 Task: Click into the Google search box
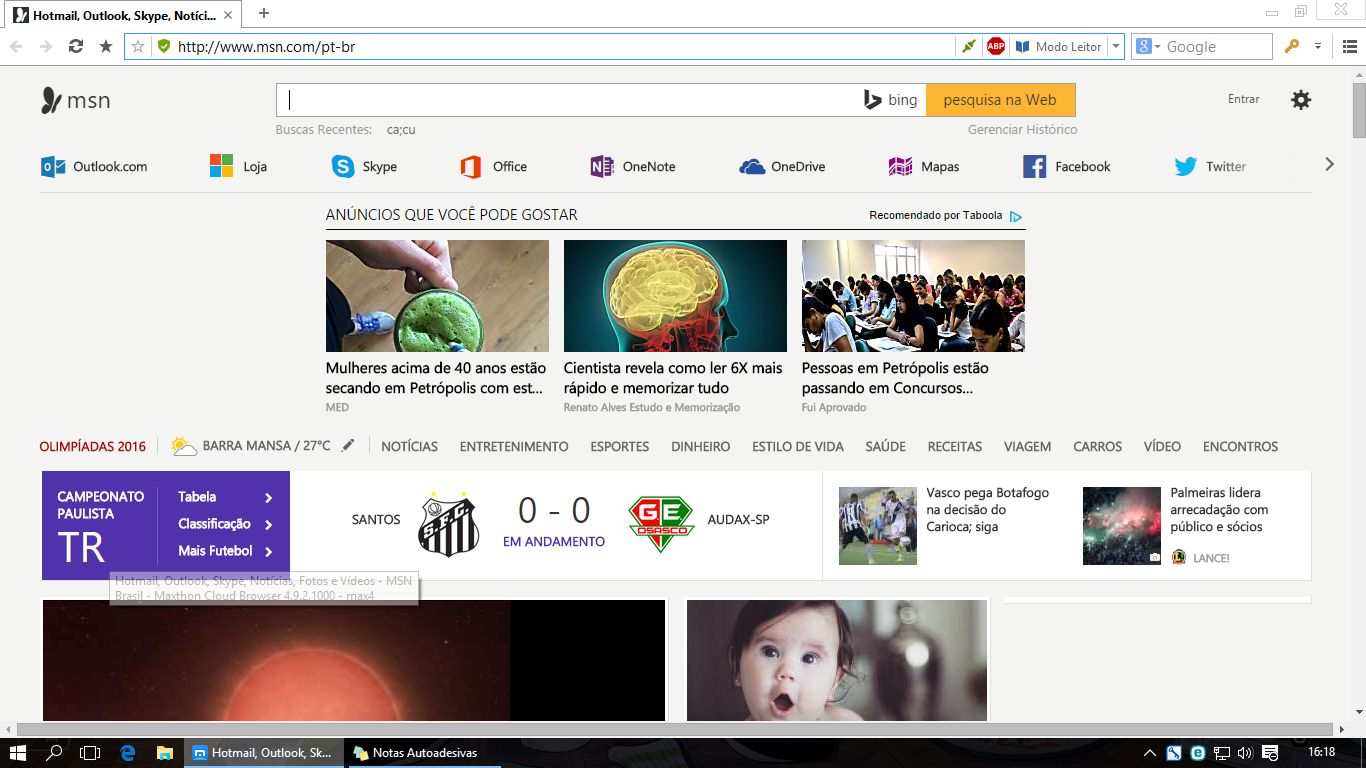tap(1216, 46)
